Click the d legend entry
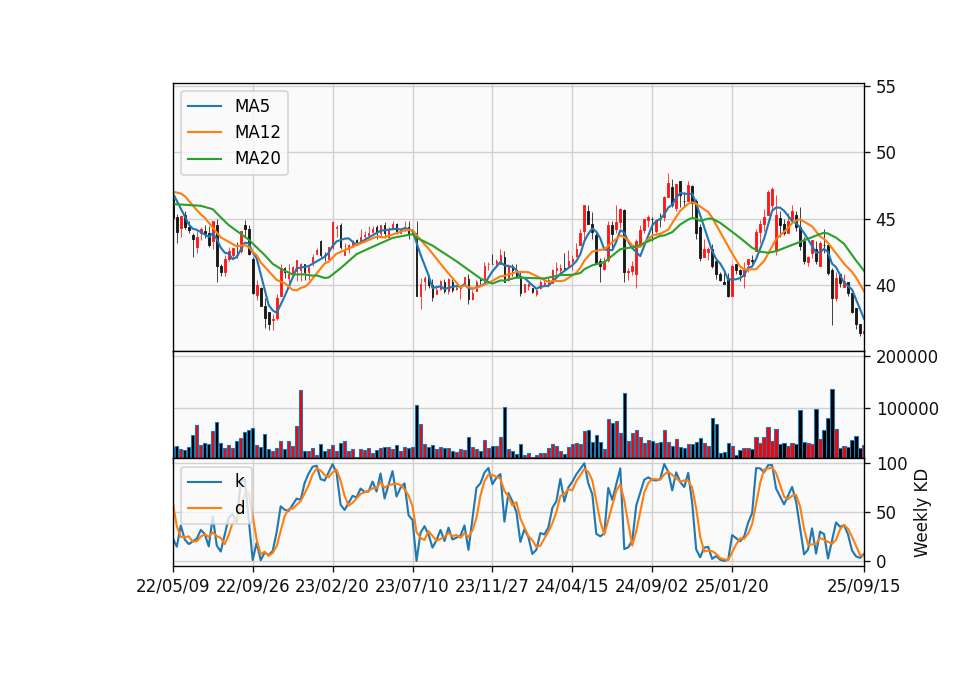The image size is (960, 690). (x=239, y=508)
